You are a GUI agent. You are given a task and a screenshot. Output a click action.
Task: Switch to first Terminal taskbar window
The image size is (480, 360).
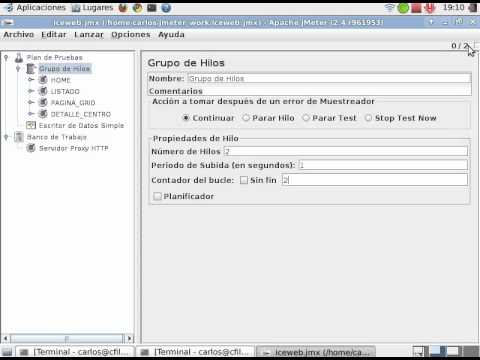(x=75, y=352)
